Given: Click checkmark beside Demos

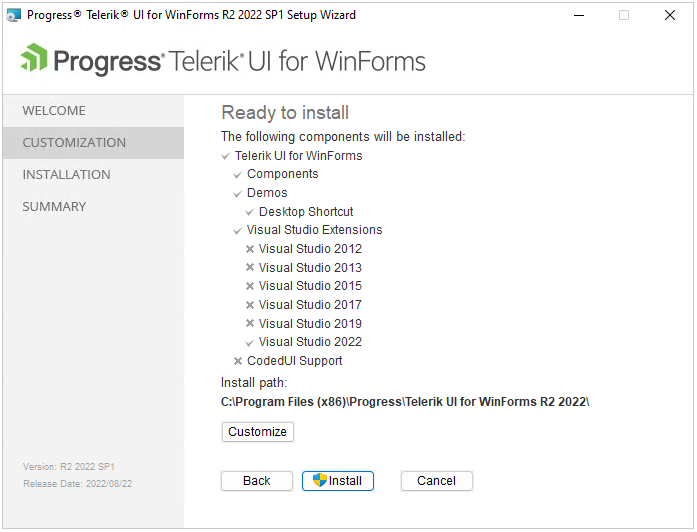Looking at the screenshot, I should point(238,194).
